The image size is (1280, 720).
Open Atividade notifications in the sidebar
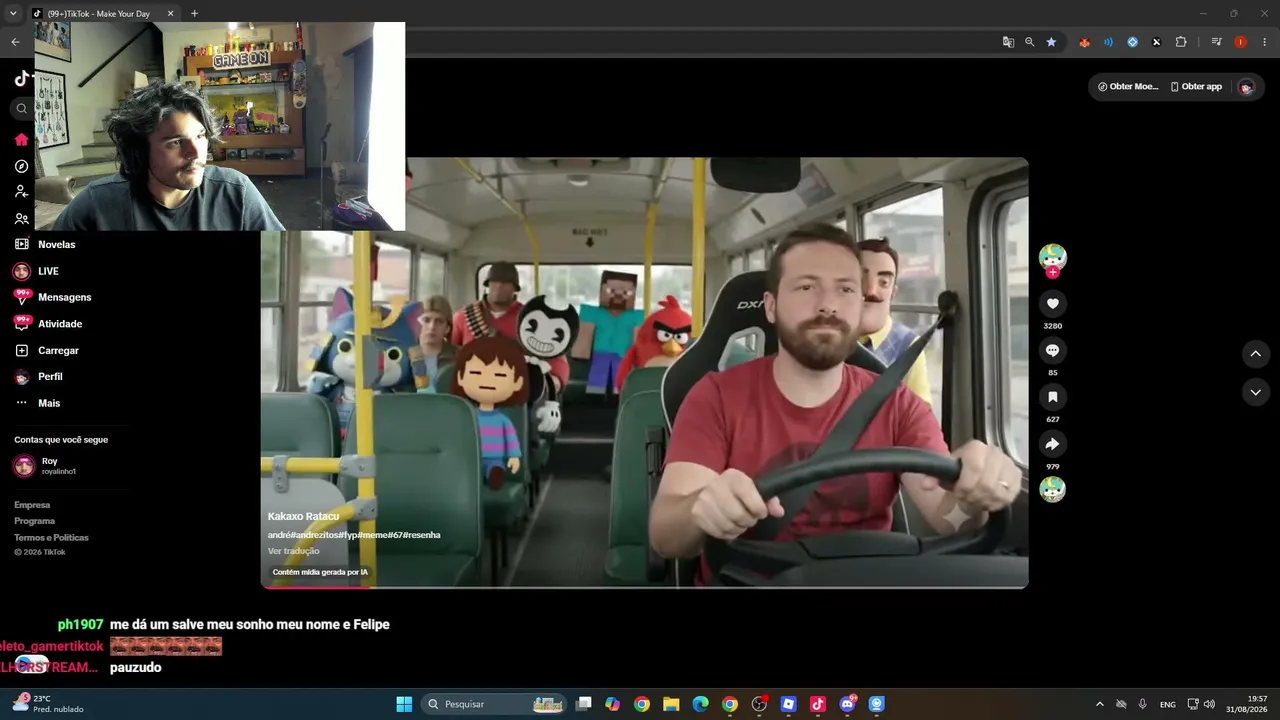[x=48, y=324]
